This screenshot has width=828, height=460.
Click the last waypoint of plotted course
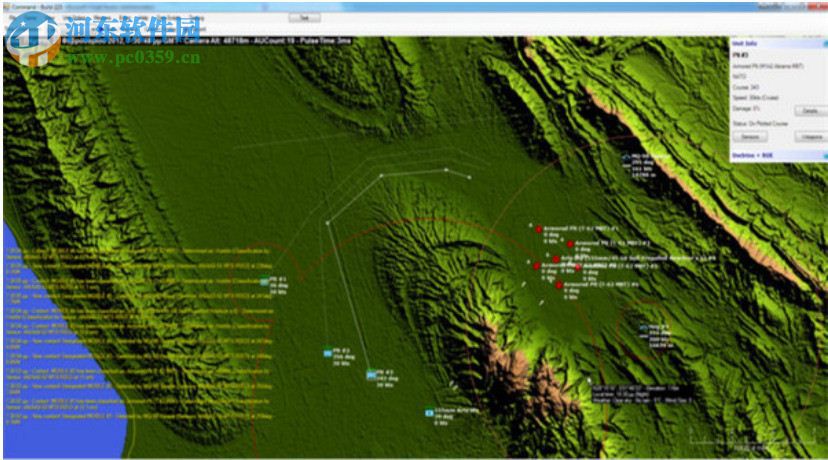(x=469, y=177)
